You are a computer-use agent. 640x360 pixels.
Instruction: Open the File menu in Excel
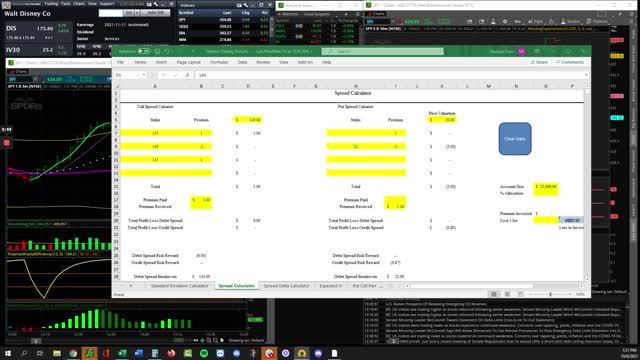point(120,62)
